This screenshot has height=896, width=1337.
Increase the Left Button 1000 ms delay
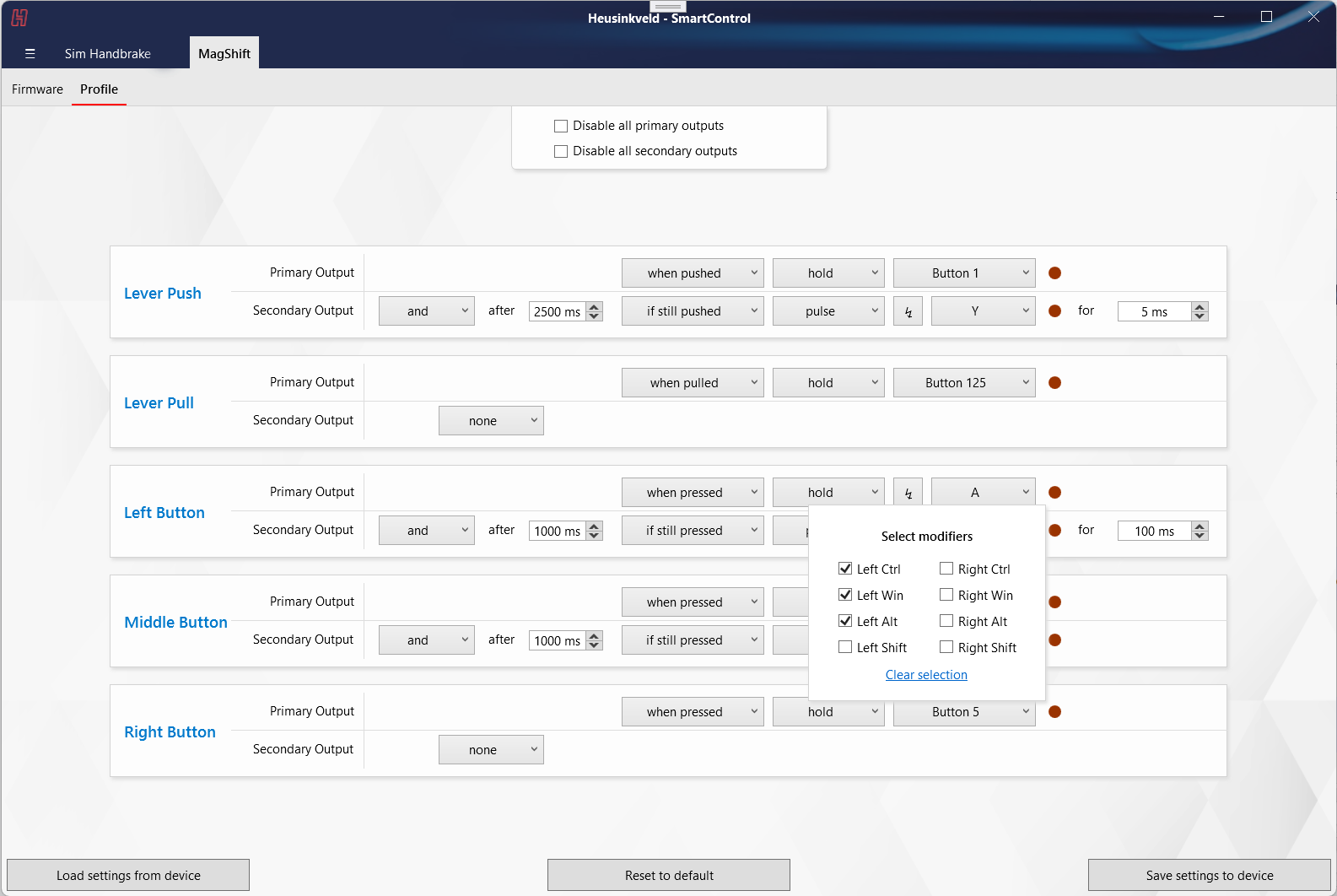(595, 526)
